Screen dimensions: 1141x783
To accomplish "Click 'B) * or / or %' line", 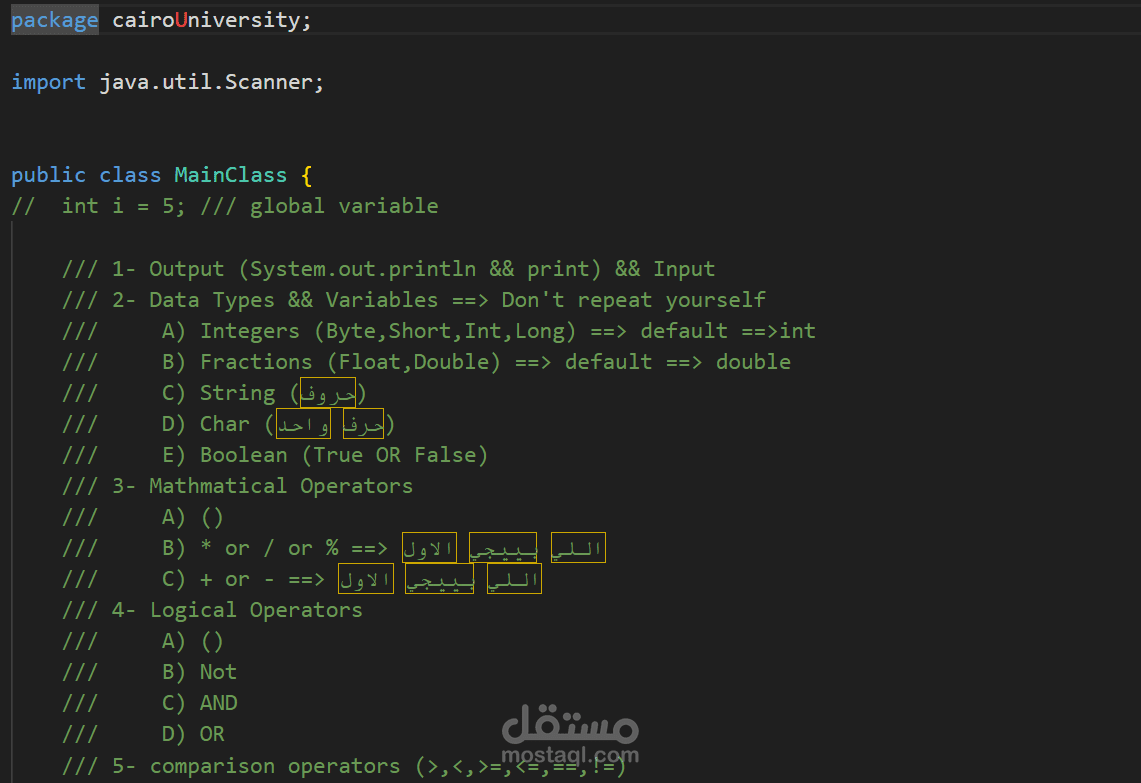I will [333, 548].
